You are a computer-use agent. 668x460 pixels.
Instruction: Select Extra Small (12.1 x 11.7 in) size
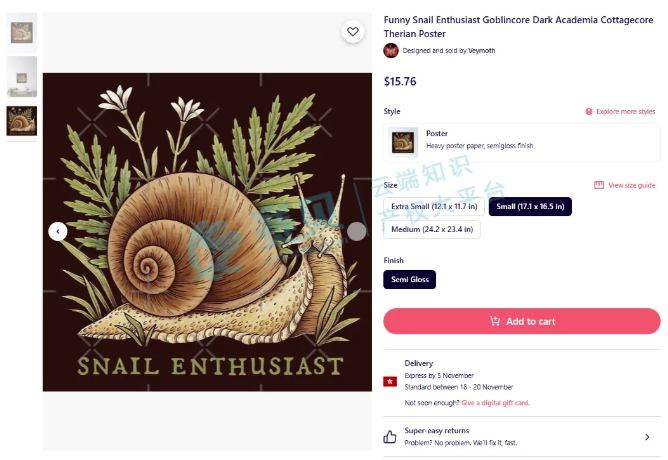pos(434,207)
